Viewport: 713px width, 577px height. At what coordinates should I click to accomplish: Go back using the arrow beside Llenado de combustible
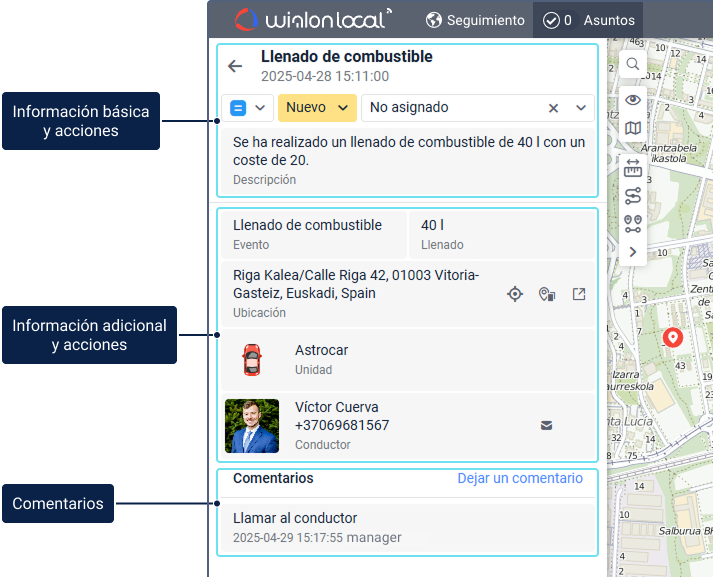(235, 67)
